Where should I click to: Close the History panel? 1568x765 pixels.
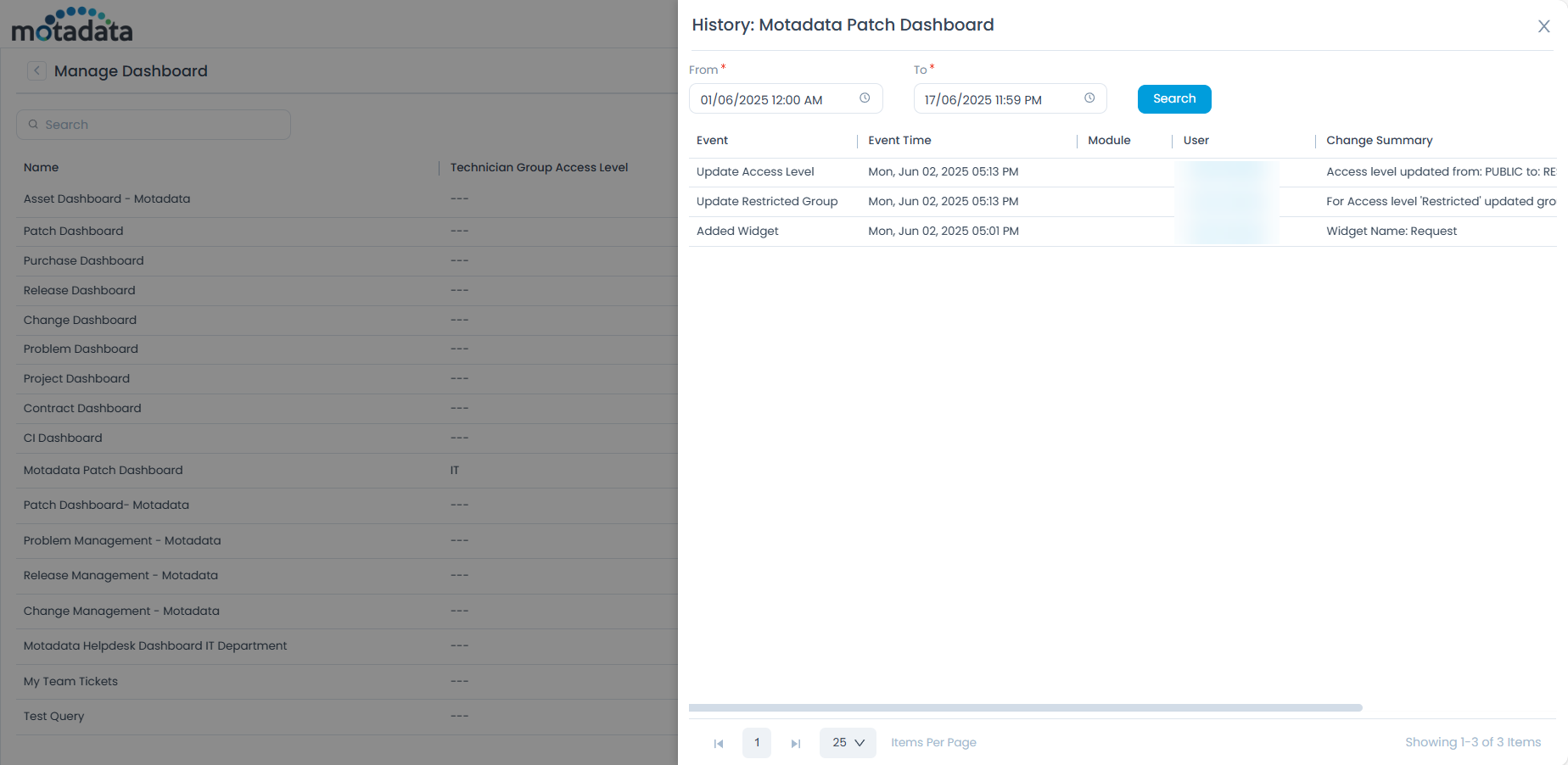click(1543, 26)
